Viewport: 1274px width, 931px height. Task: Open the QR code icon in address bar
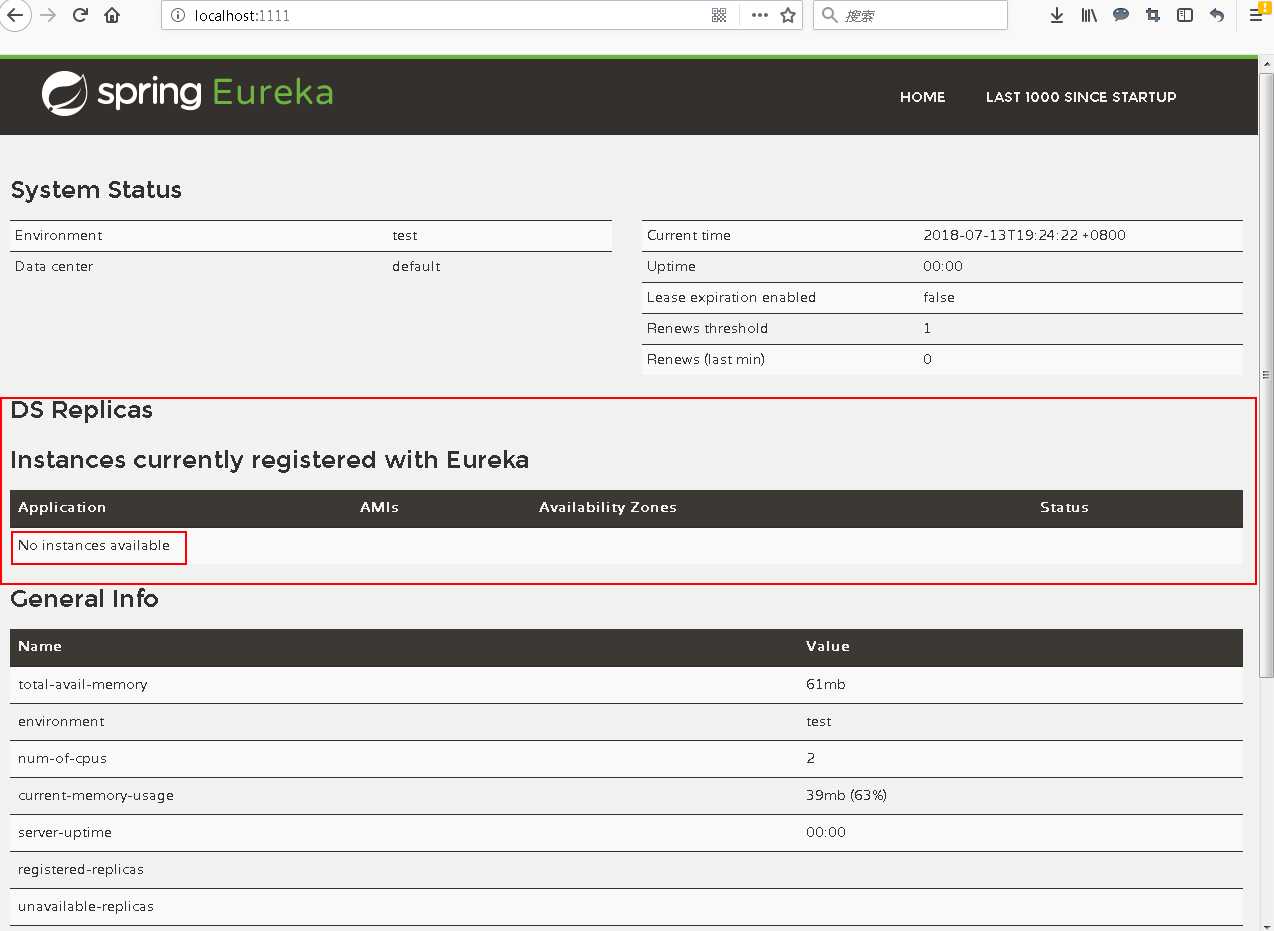[x=718, y=15]
